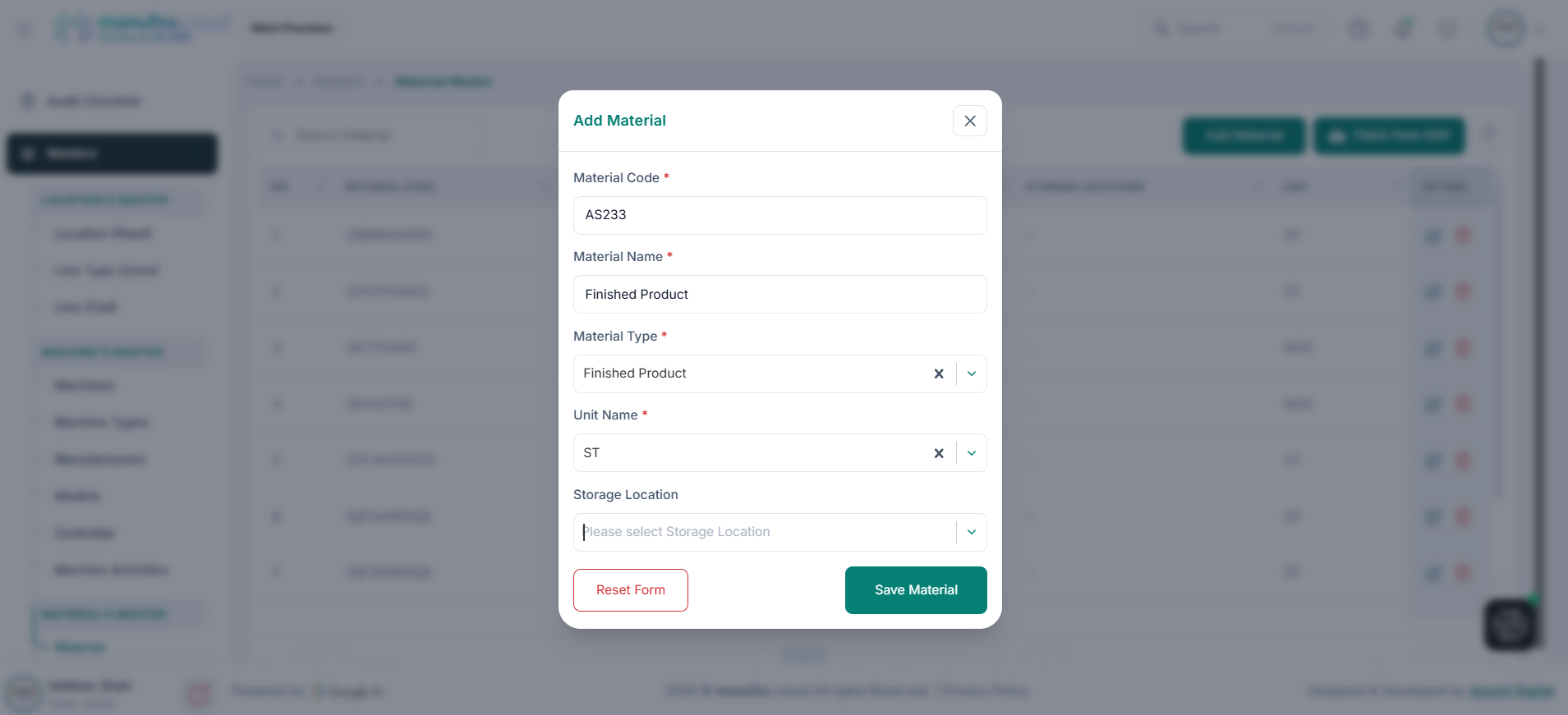Screen dimensions: 1568x715
Task: Open the Unit Name dropdown arrow
Action: point(972,453)
